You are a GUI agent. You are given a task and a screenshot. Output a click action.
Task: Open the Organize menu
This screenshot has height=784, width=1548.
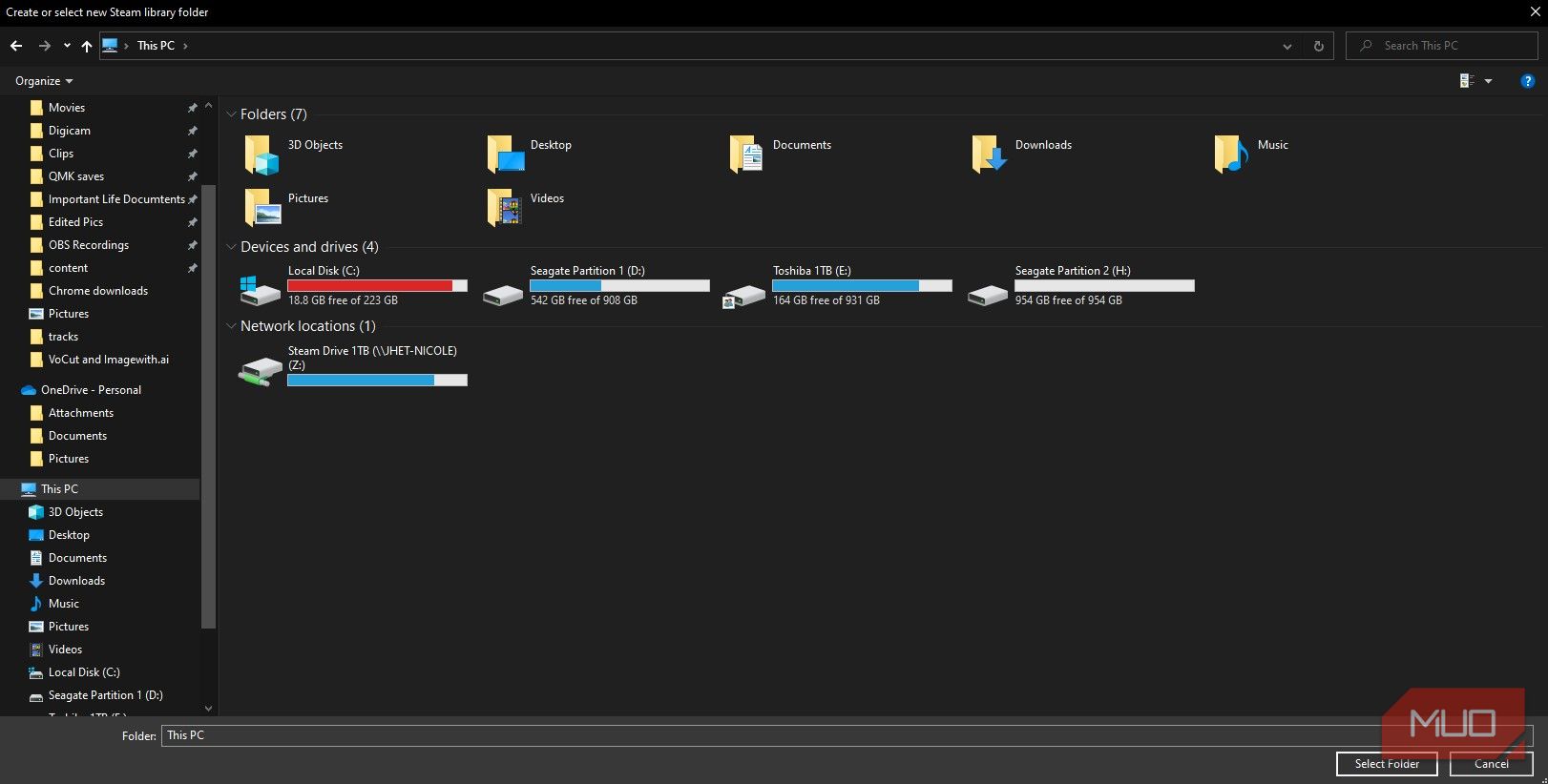[44, 81]
